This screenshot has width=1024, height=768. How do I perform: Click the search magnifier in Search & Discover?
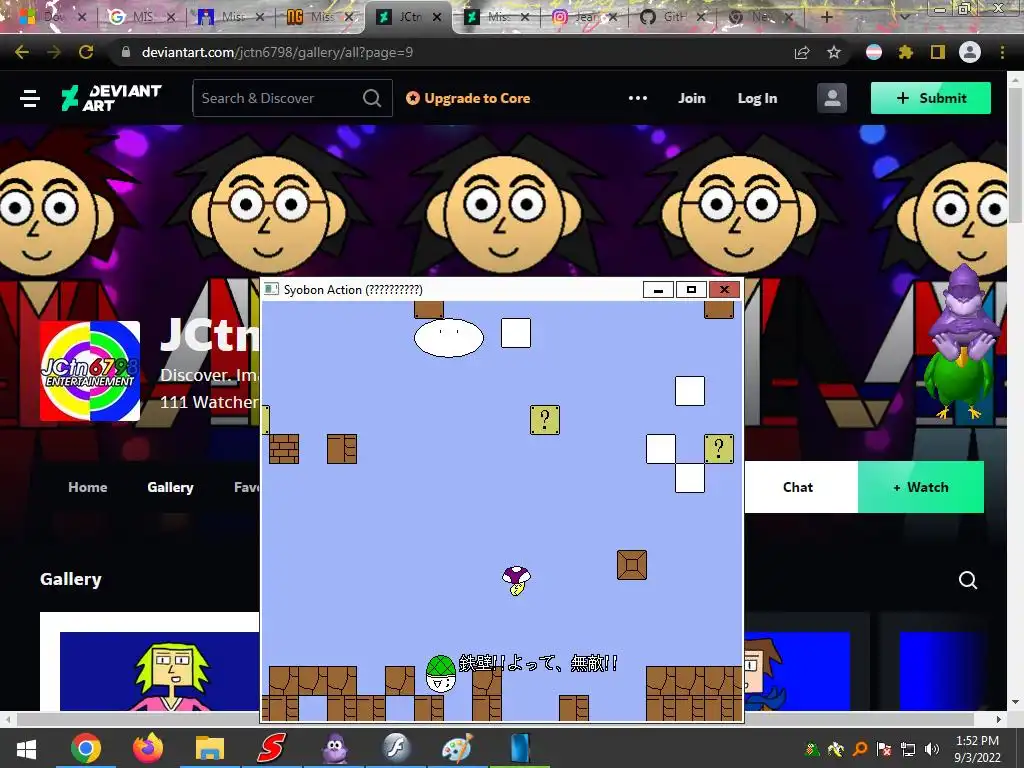372,99
